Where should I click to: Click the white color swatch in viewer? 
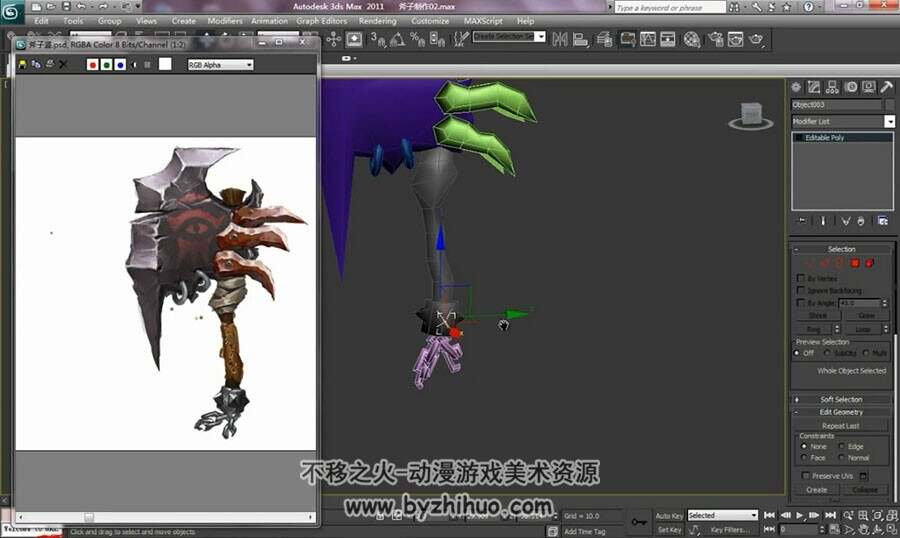coord(165,64)
